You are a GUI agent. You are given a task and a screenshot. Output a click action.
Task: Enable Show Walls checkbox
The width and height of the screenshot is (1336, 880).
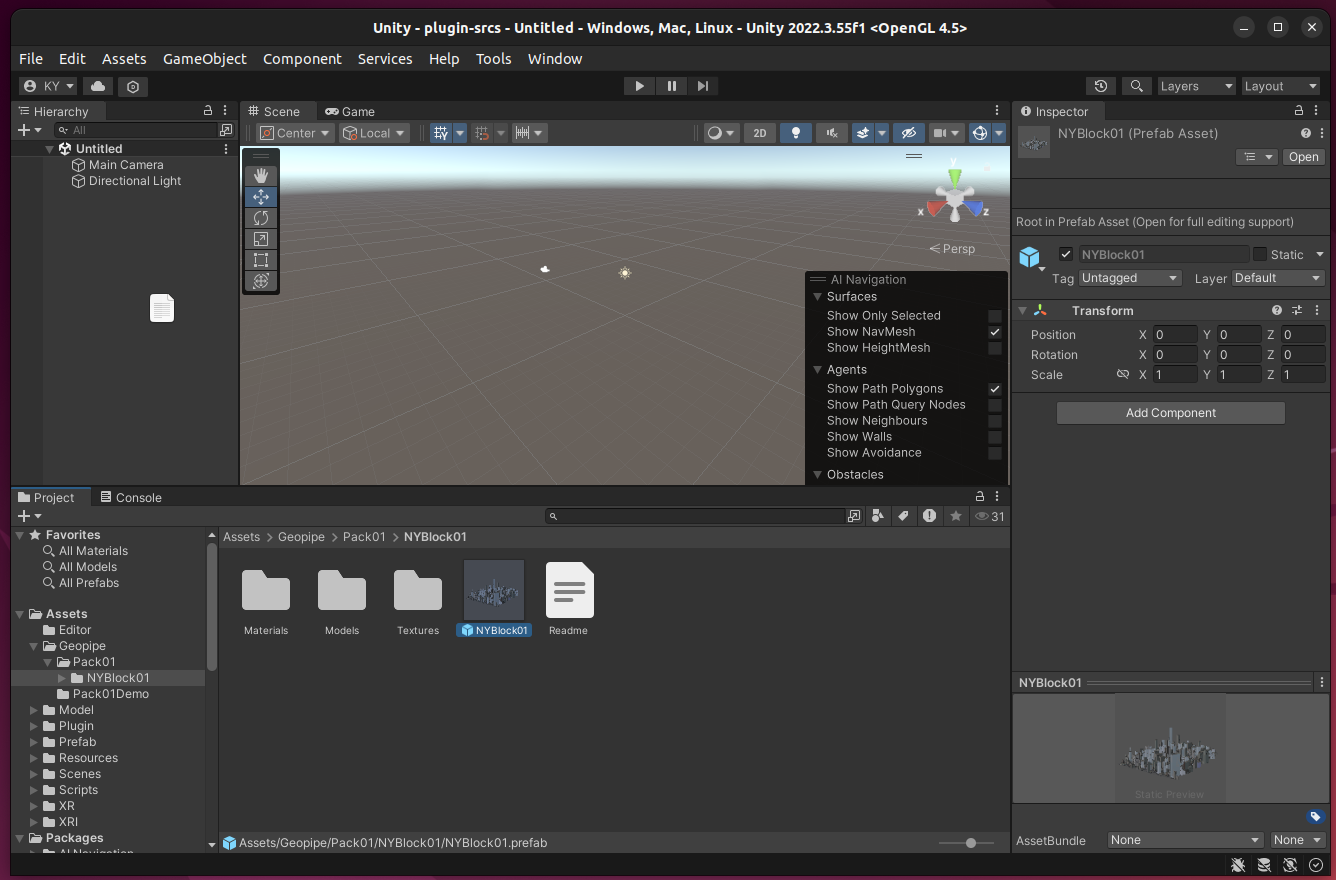(995, 437)
